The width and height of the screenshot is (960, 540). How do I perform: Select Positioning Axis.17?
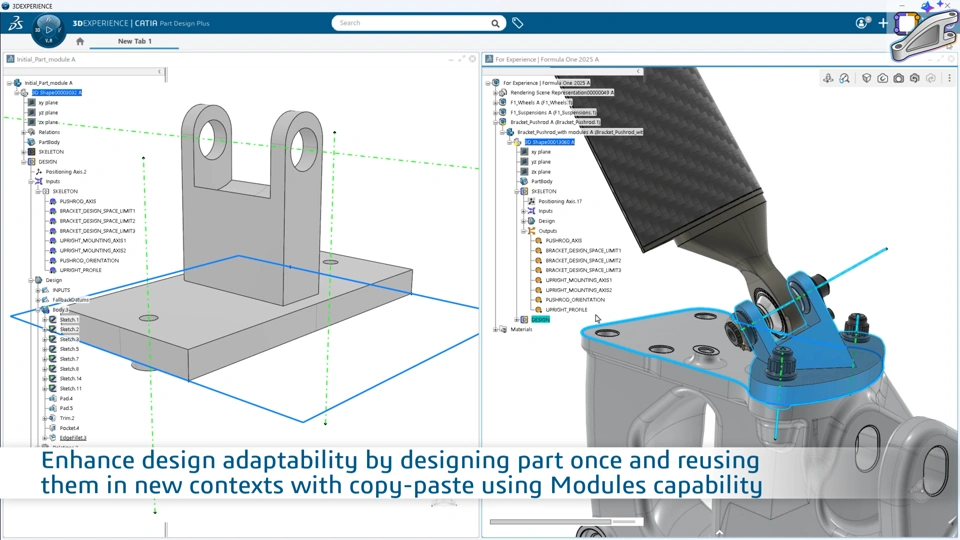(x=560, y=201)
